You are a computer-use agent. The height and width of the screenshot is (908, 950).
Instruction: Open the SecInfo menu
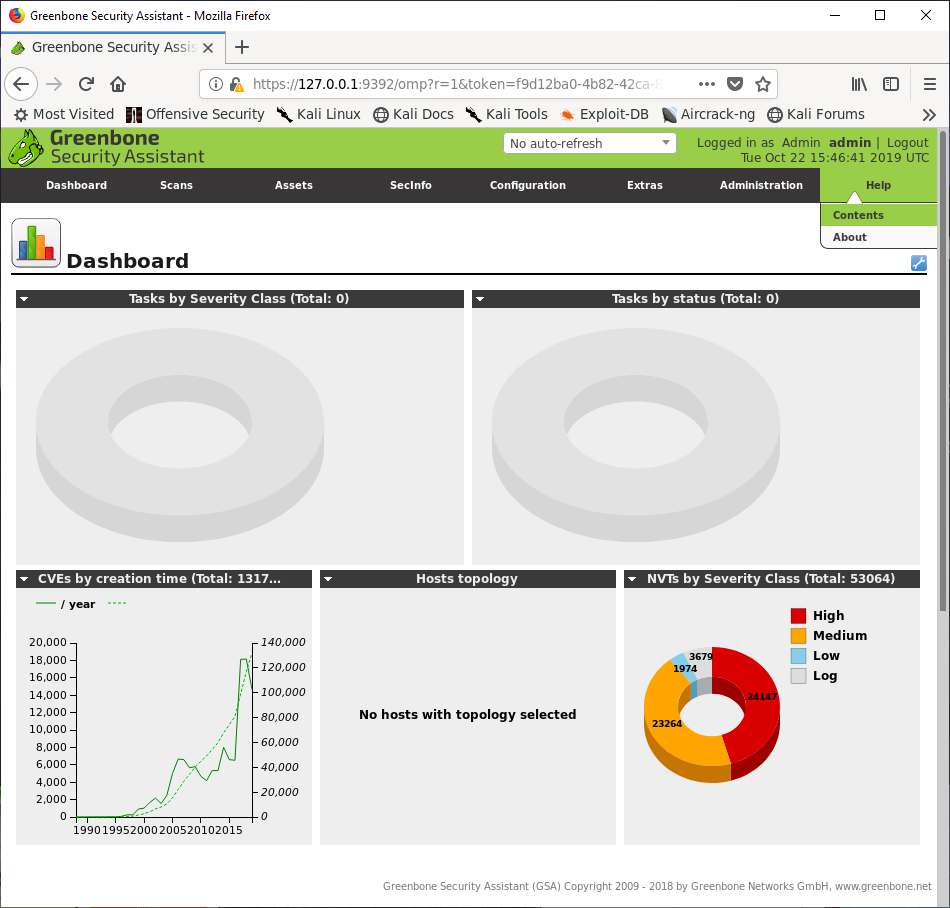tap(411, 185)
